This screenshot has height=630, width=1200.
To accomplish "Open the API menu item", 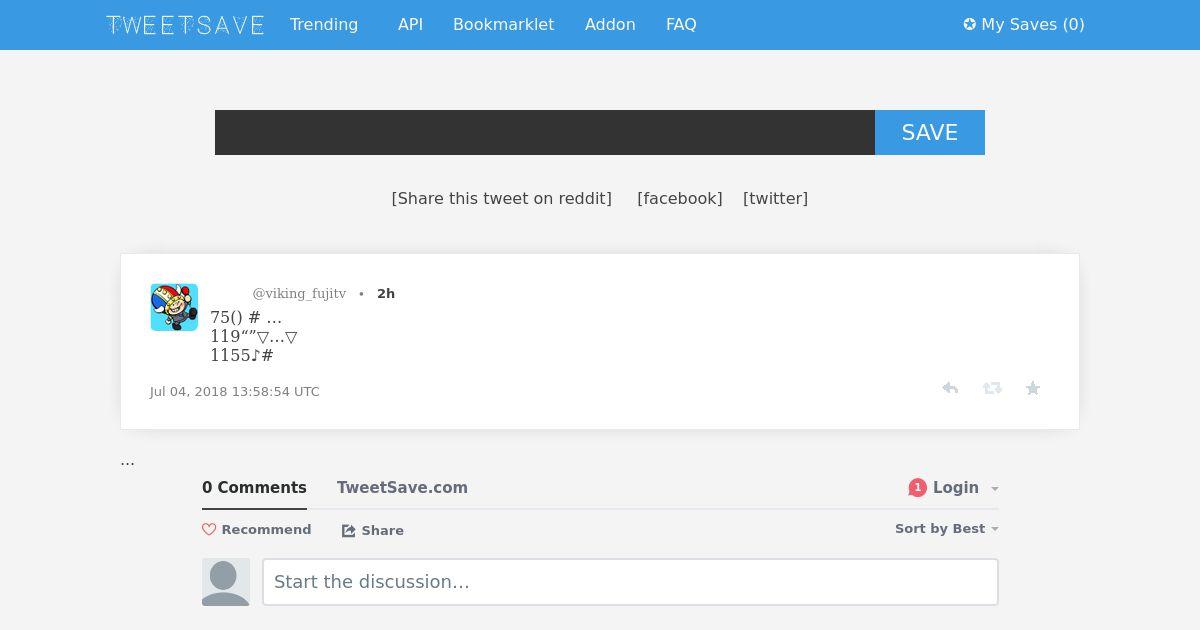I will 410,25.
